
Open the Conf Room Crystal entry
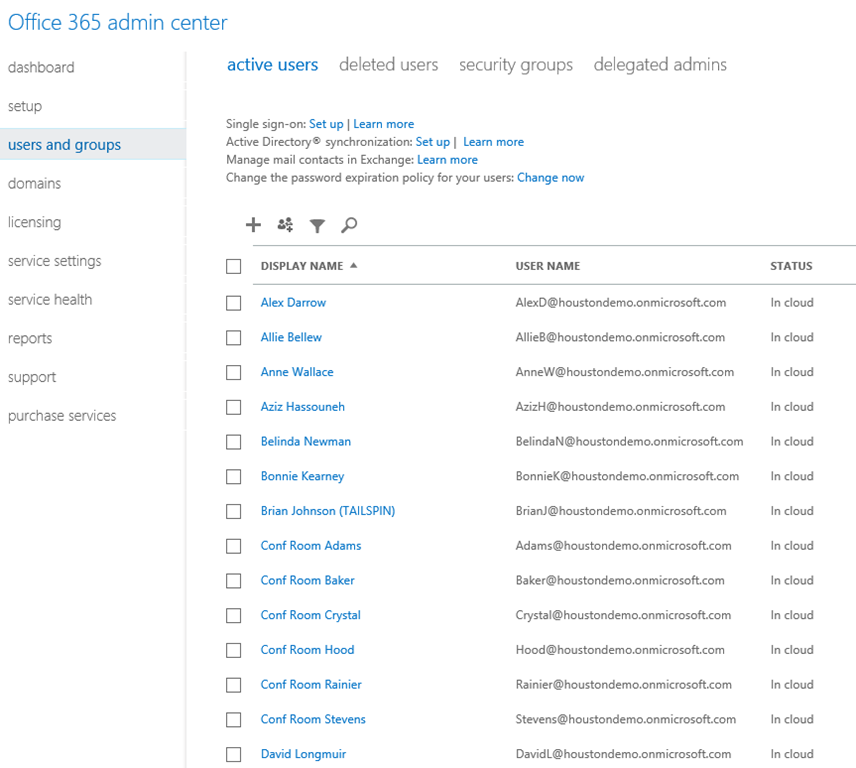(x=311, y=615)
